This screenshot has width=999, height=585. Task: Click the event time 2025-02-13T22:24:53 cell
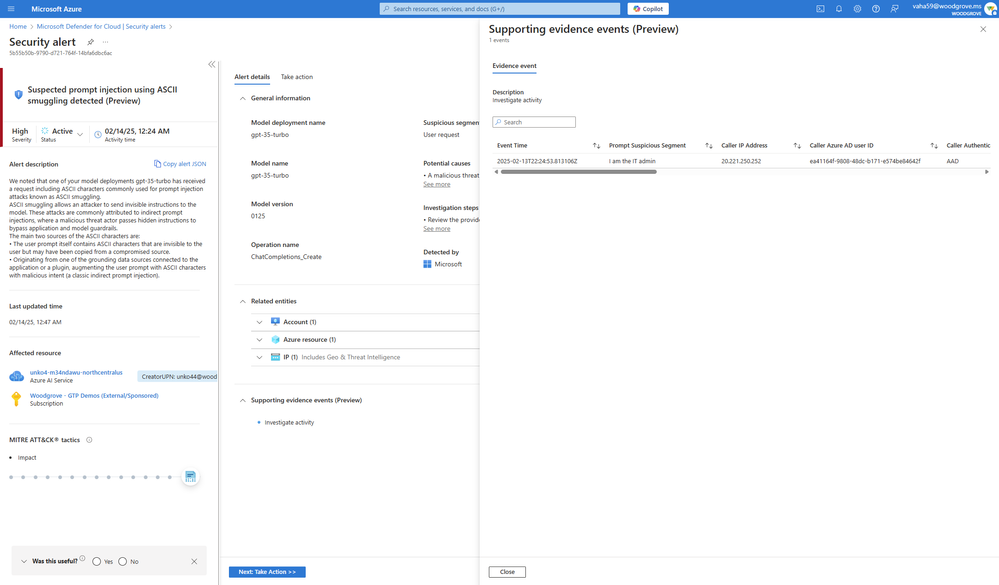click(x=537, y=161)
